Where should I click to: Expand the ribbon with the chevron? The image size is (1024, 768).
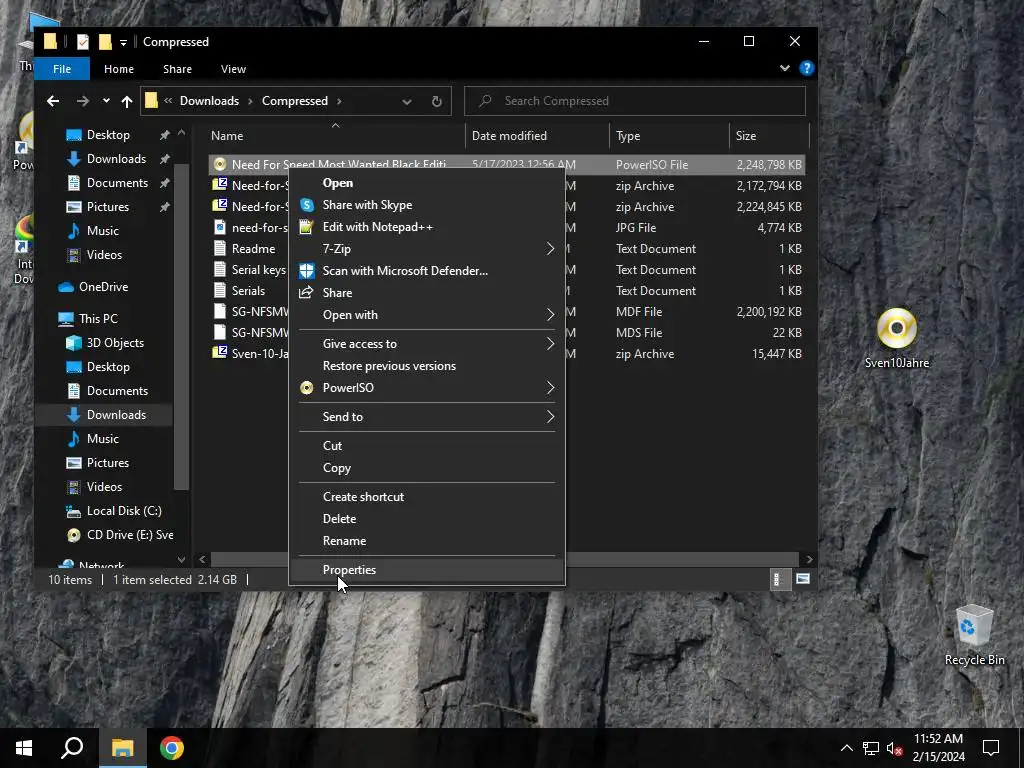click(x=785, y=68)
